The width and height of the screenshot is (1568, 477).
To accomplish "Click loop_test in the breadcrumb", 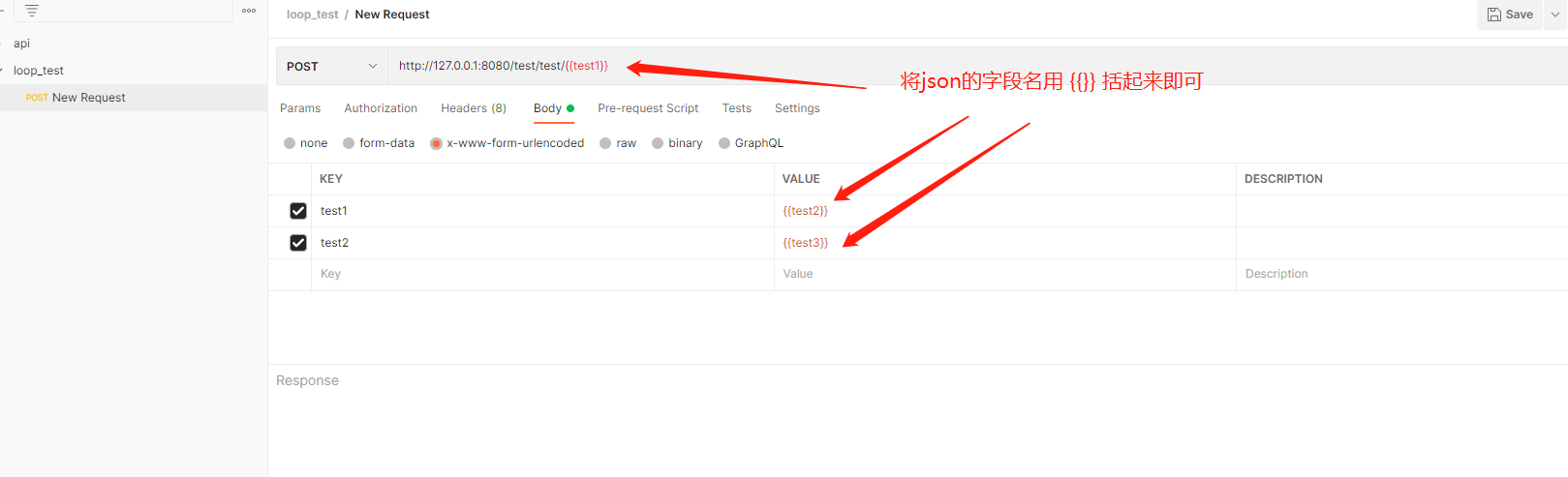I will coord(312,15).
